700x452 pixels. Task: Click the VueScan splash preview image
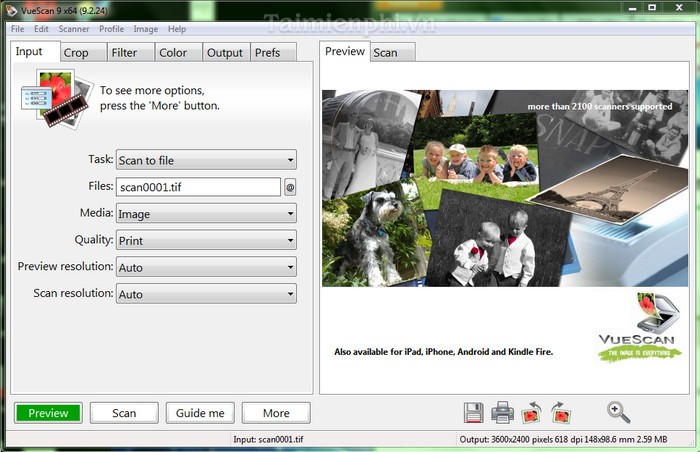coord(505,188)
